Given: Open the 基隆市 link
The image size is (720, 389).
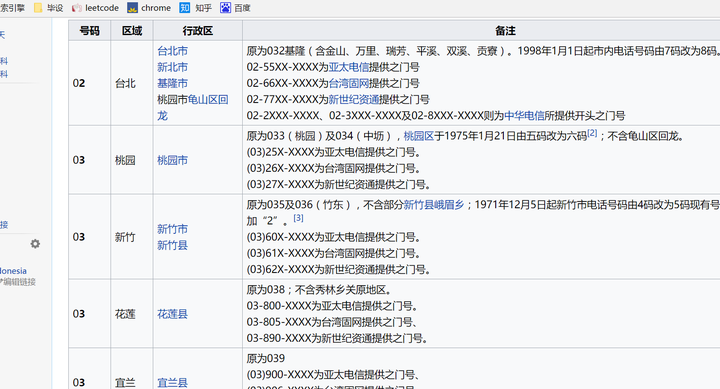Looking at the screenshot, I should tap(172, 83).
